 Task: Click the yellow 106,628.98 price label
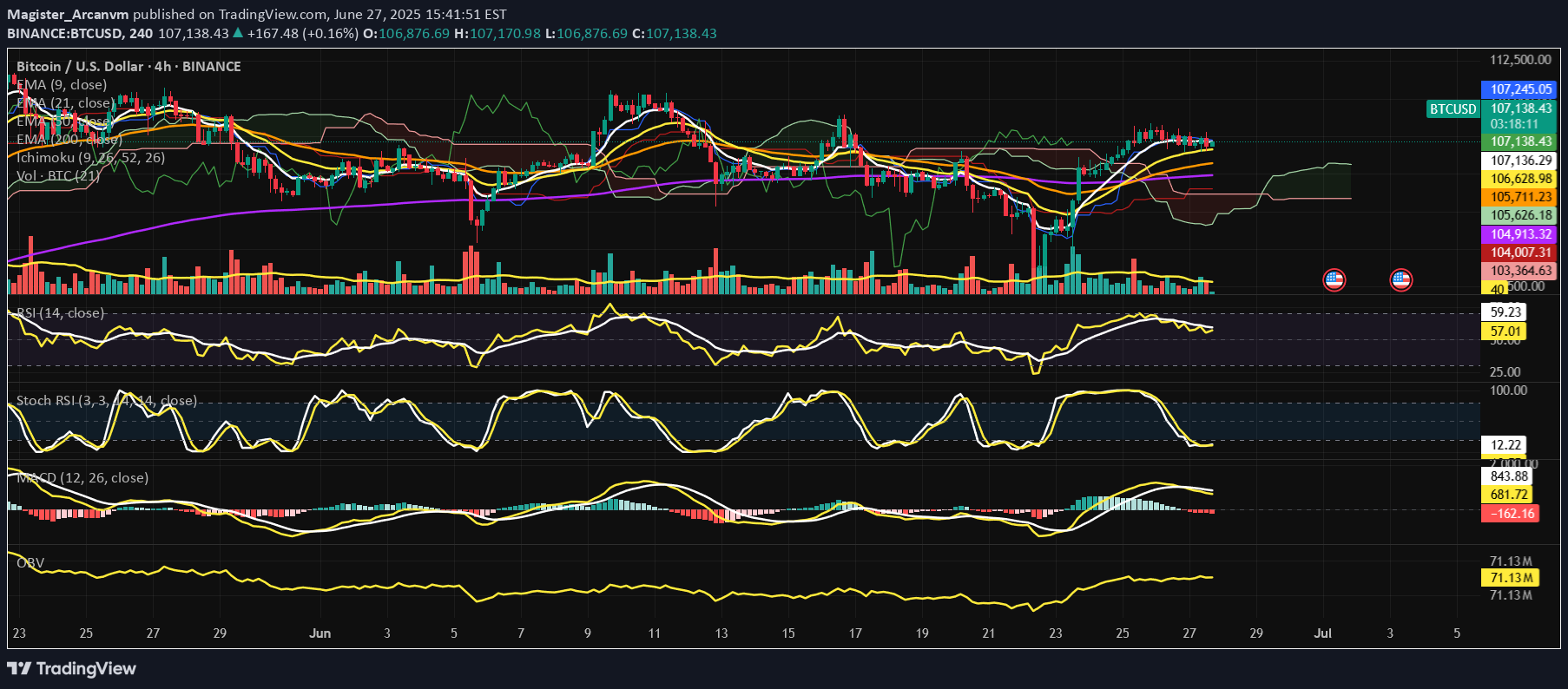pyautogui.click(x=1520, y=179)
